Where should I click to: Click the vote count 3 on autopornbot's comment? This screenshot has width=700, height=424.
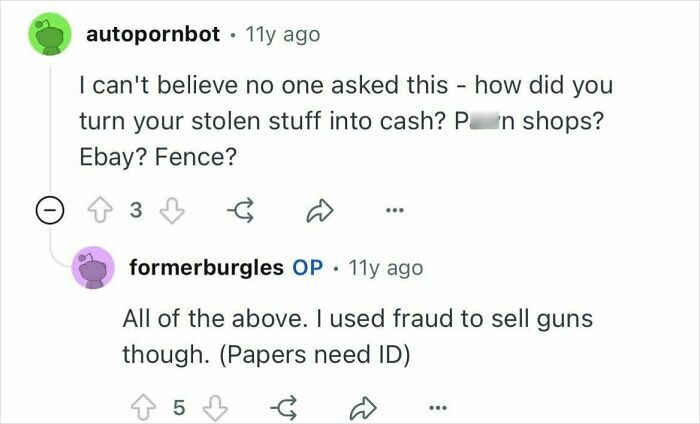coord(138,213)
